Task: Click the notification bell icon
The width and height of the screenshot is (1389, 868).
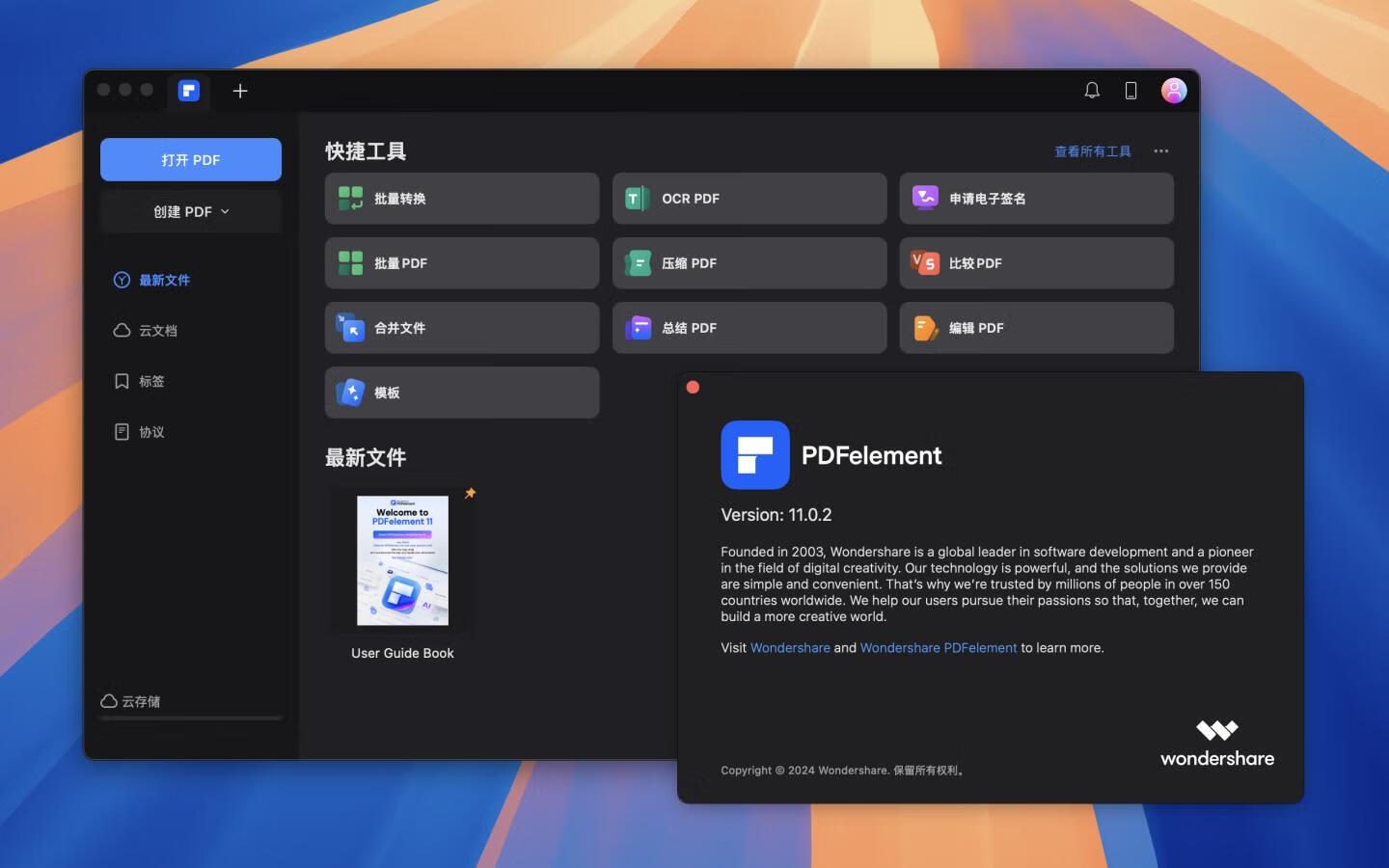Action: coord(1092,91)
